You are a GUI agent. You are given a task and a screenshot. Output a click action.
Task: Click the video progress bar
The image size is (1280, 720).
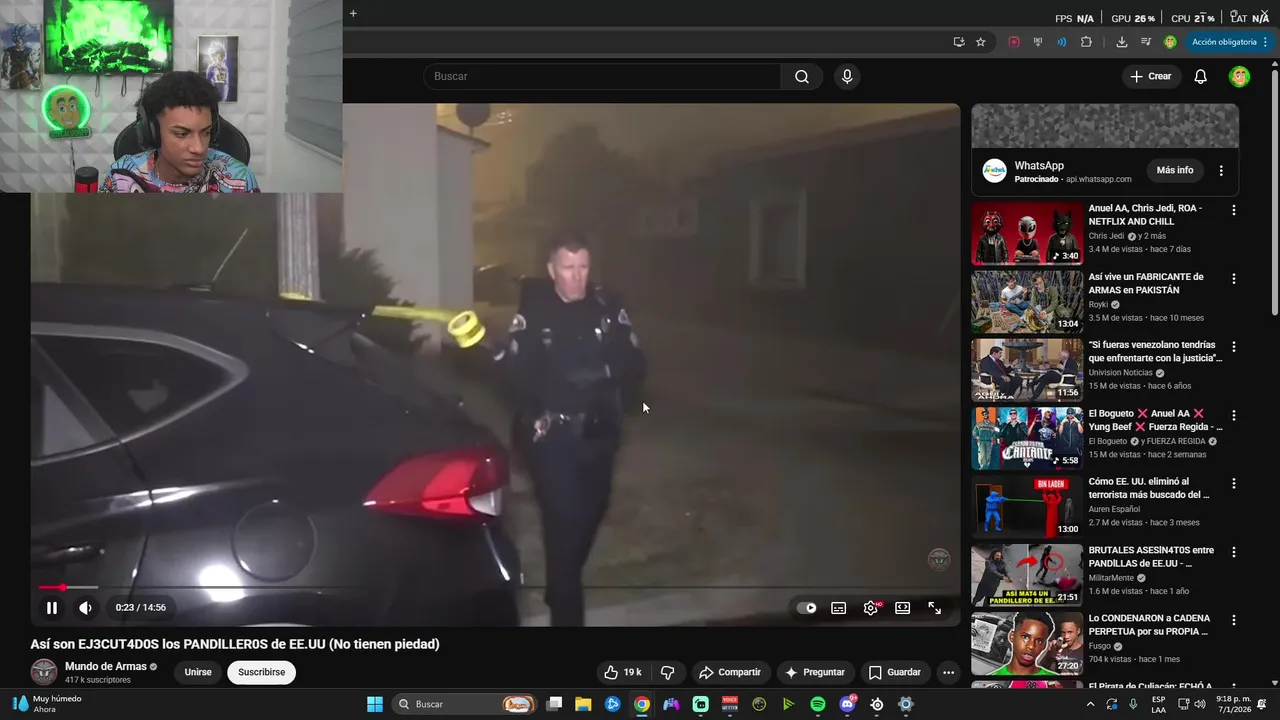495,587
